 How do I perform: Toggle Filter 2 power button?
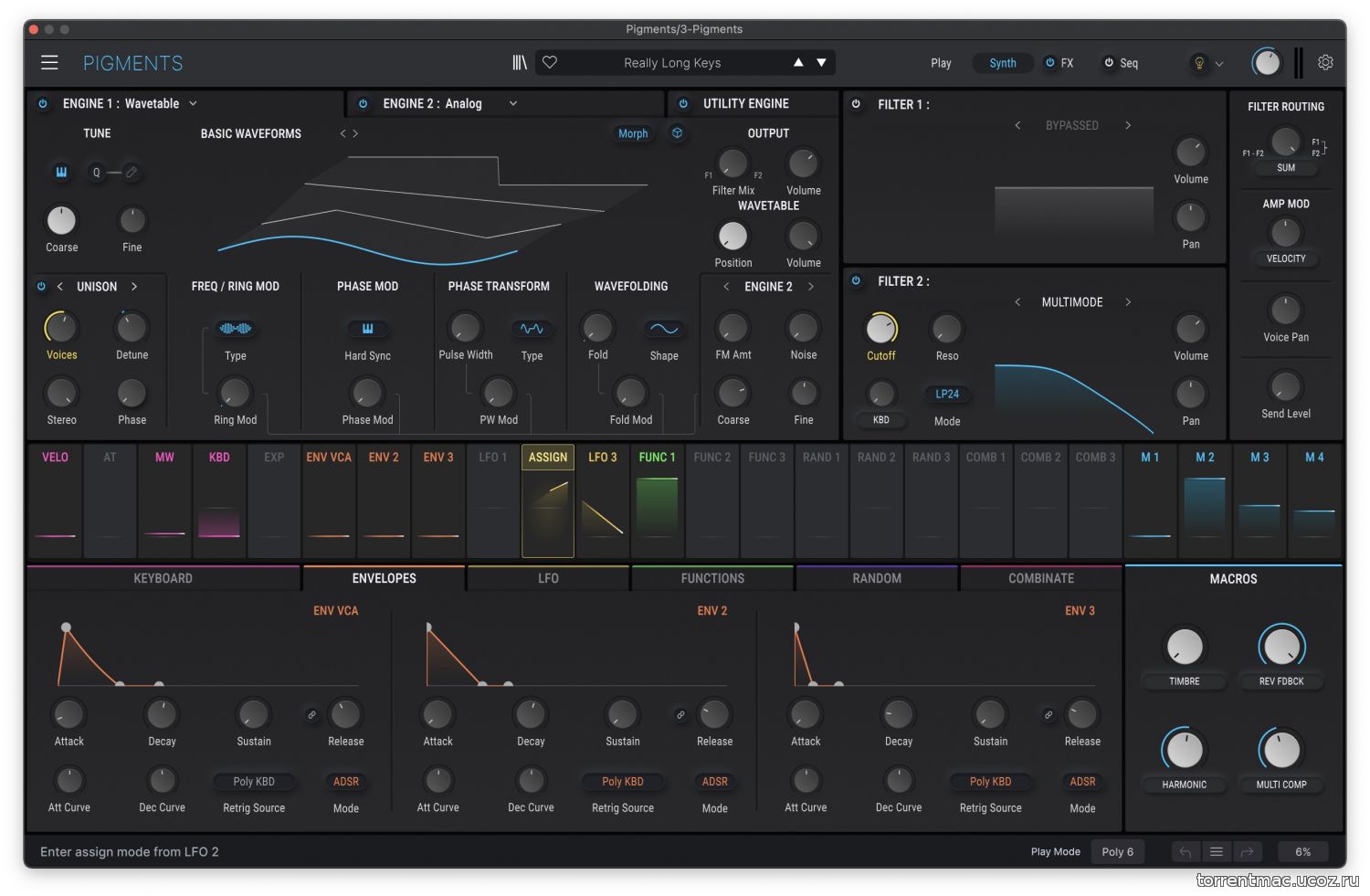tap(857, 281)
